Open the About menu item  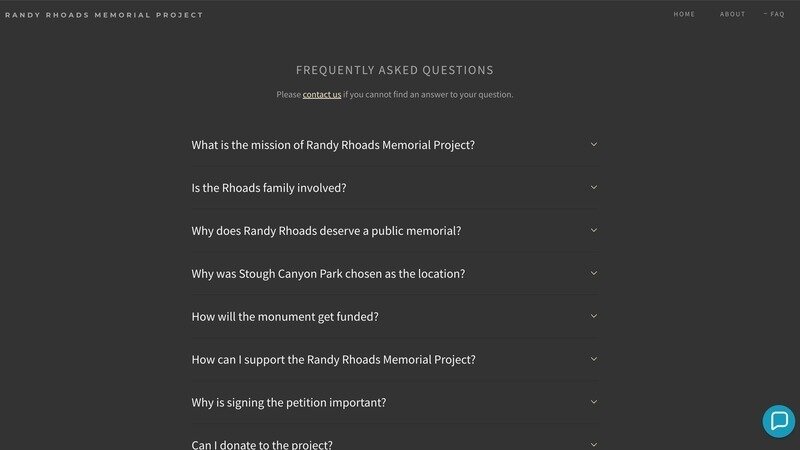(x=732, y=14)
